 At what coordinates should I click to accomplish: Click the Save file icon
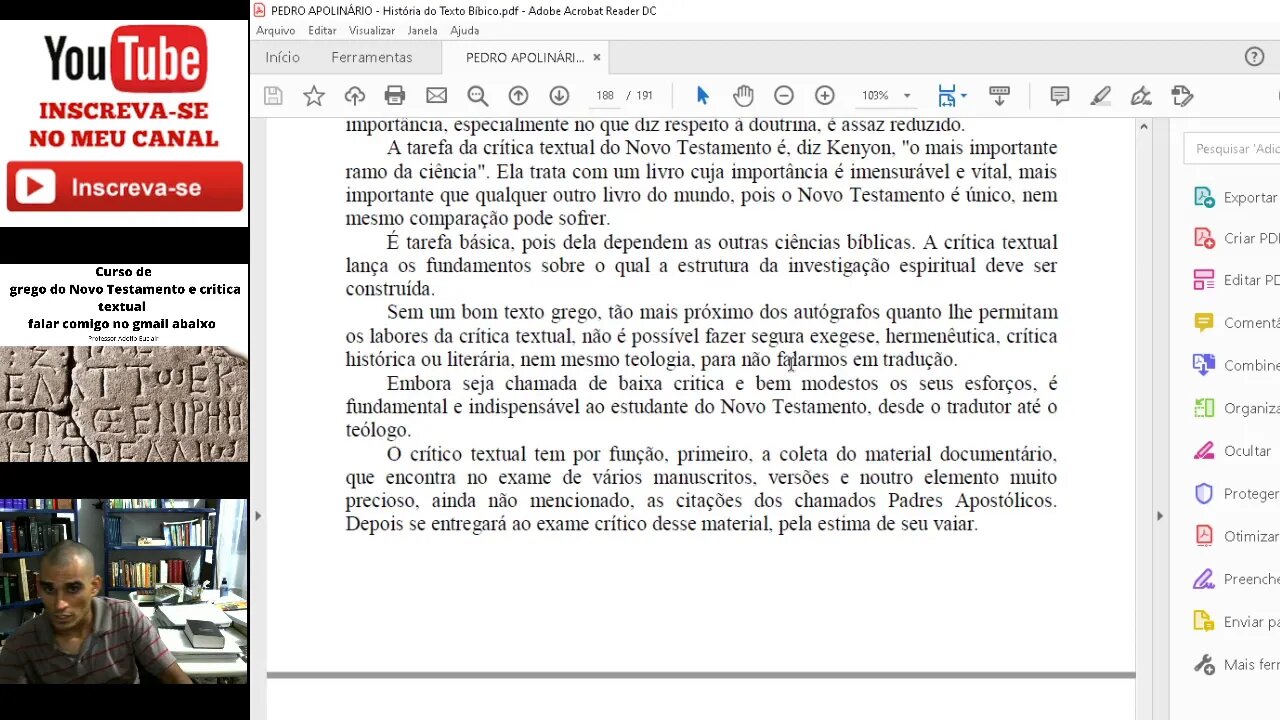coord(273,96)
